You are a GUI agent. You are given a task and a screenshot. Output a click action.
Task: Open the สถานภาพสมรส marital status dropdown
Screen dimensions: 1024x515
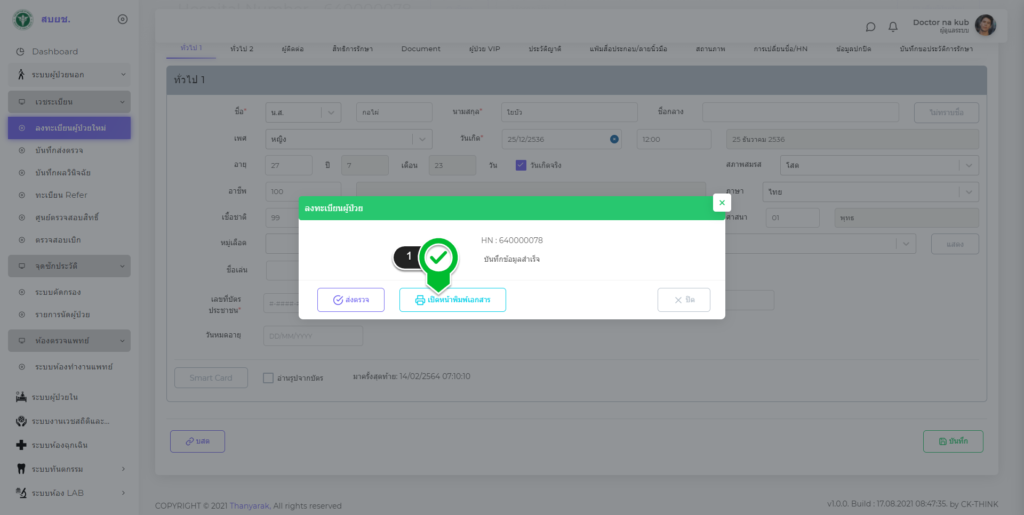865,165
